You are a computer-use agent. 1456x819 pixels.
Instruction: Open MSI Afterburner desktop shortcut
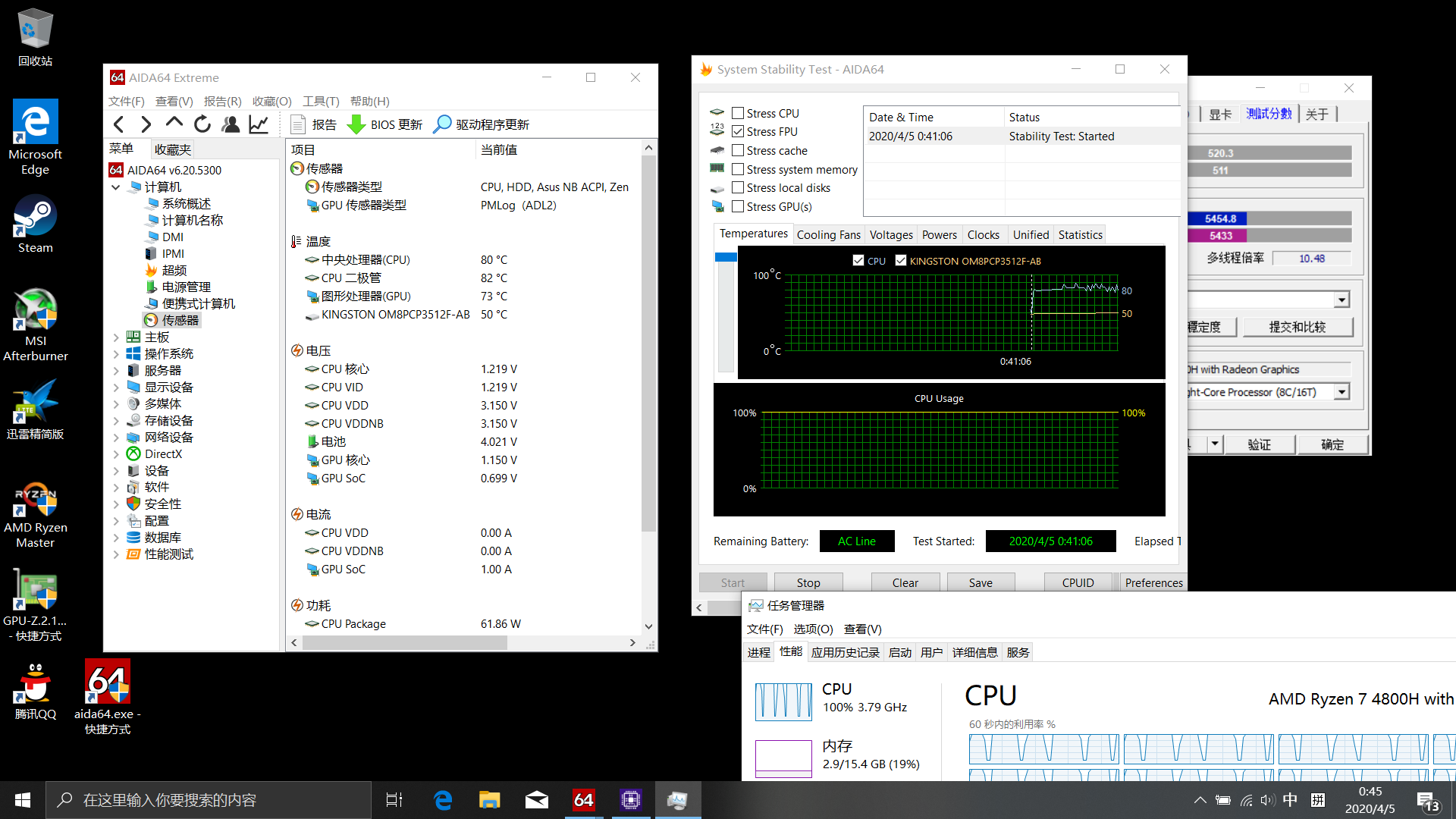click(x=35, y=325)
